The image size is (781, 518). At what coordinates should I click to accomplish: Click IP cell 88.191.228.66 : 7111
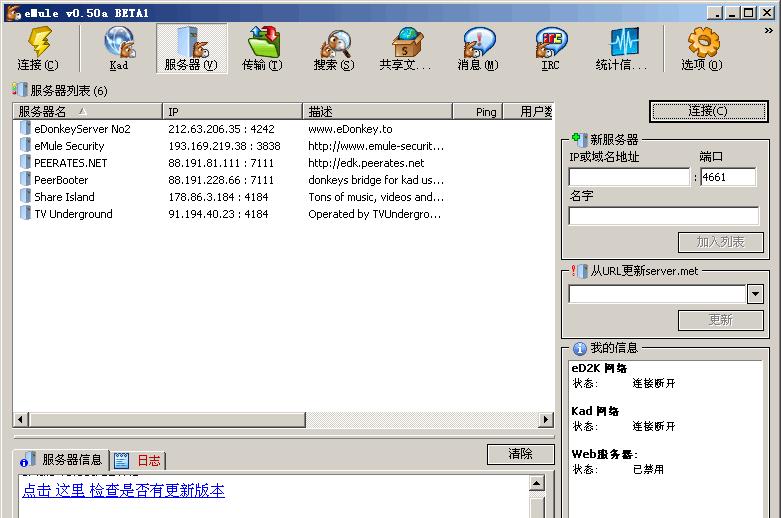click(221, 180)
